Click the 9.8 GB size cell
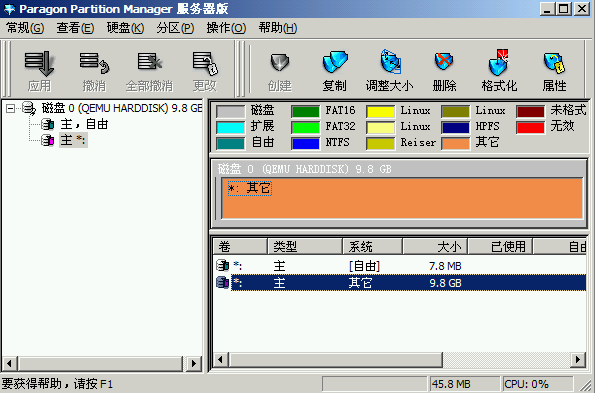 pos(445,283)
